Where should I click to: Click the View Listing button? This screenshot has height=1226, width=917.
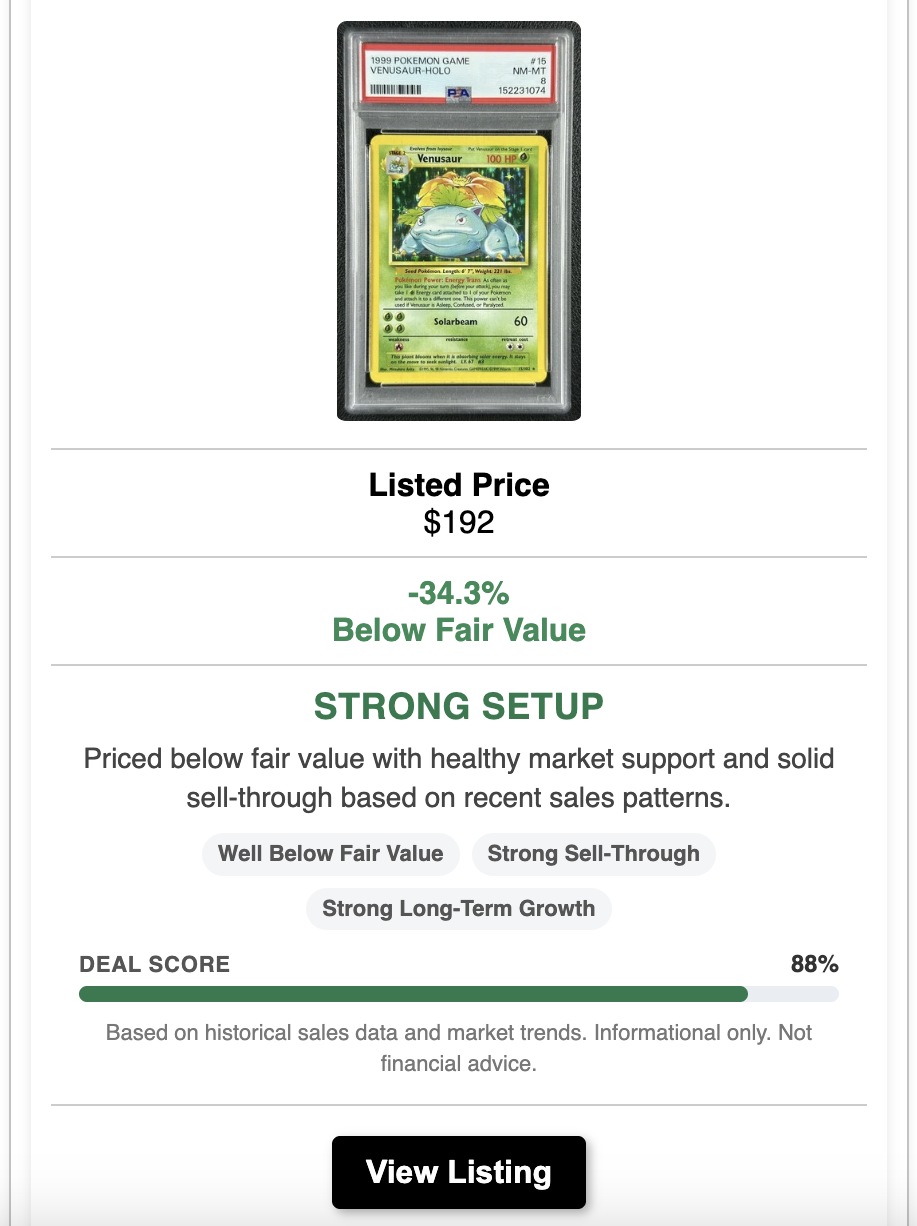click(459, 1172)
